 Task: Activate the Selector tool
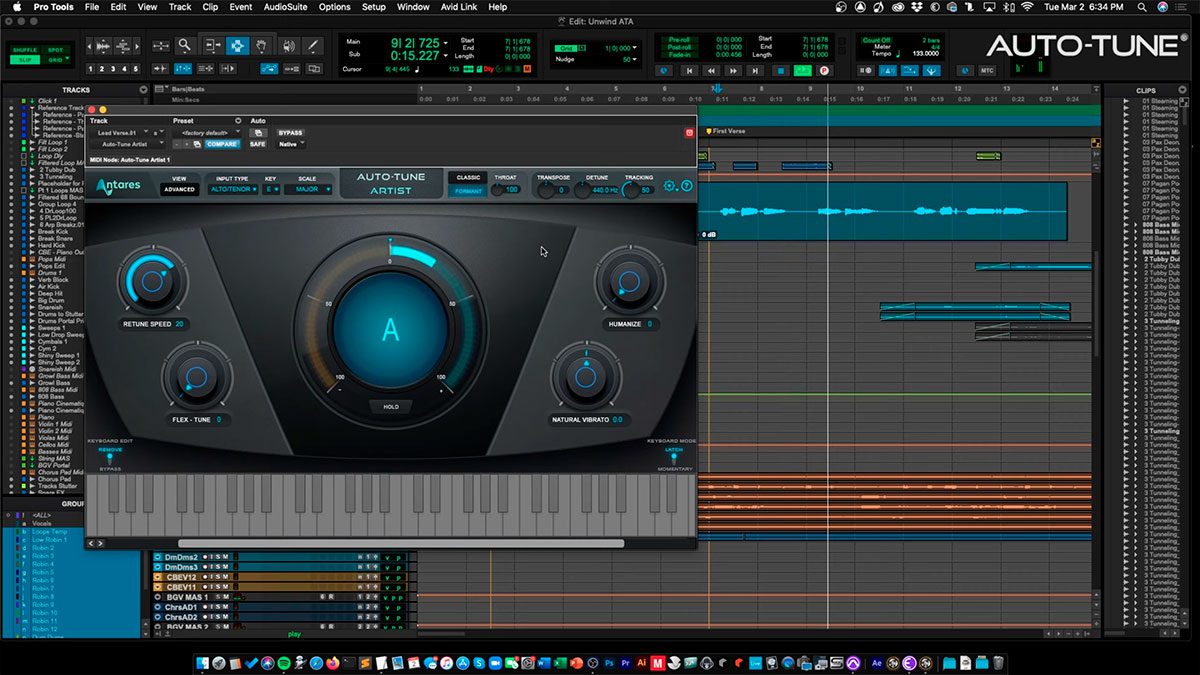pos(237,45)
